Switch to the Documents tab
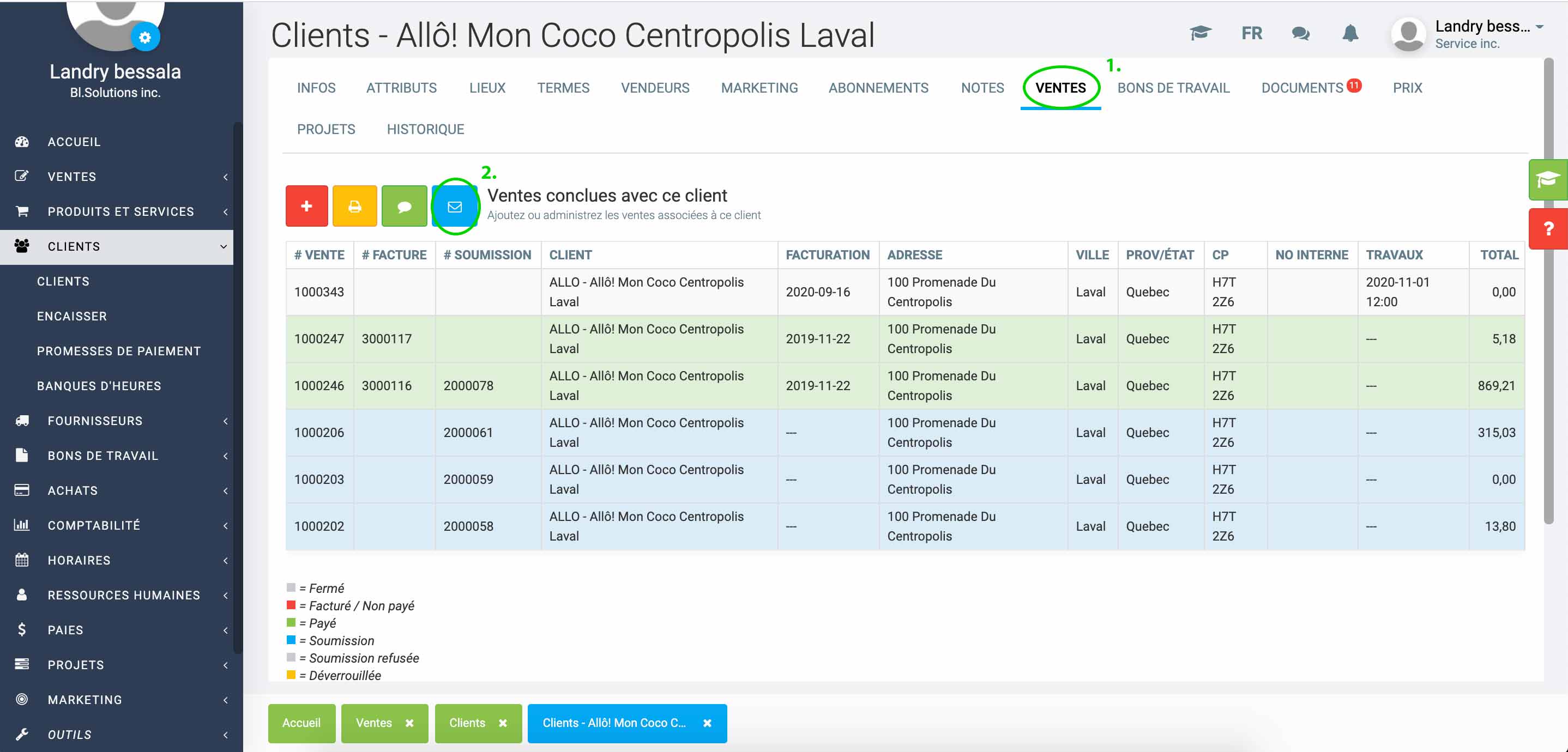1568x752 pixels. [1302, 88]
